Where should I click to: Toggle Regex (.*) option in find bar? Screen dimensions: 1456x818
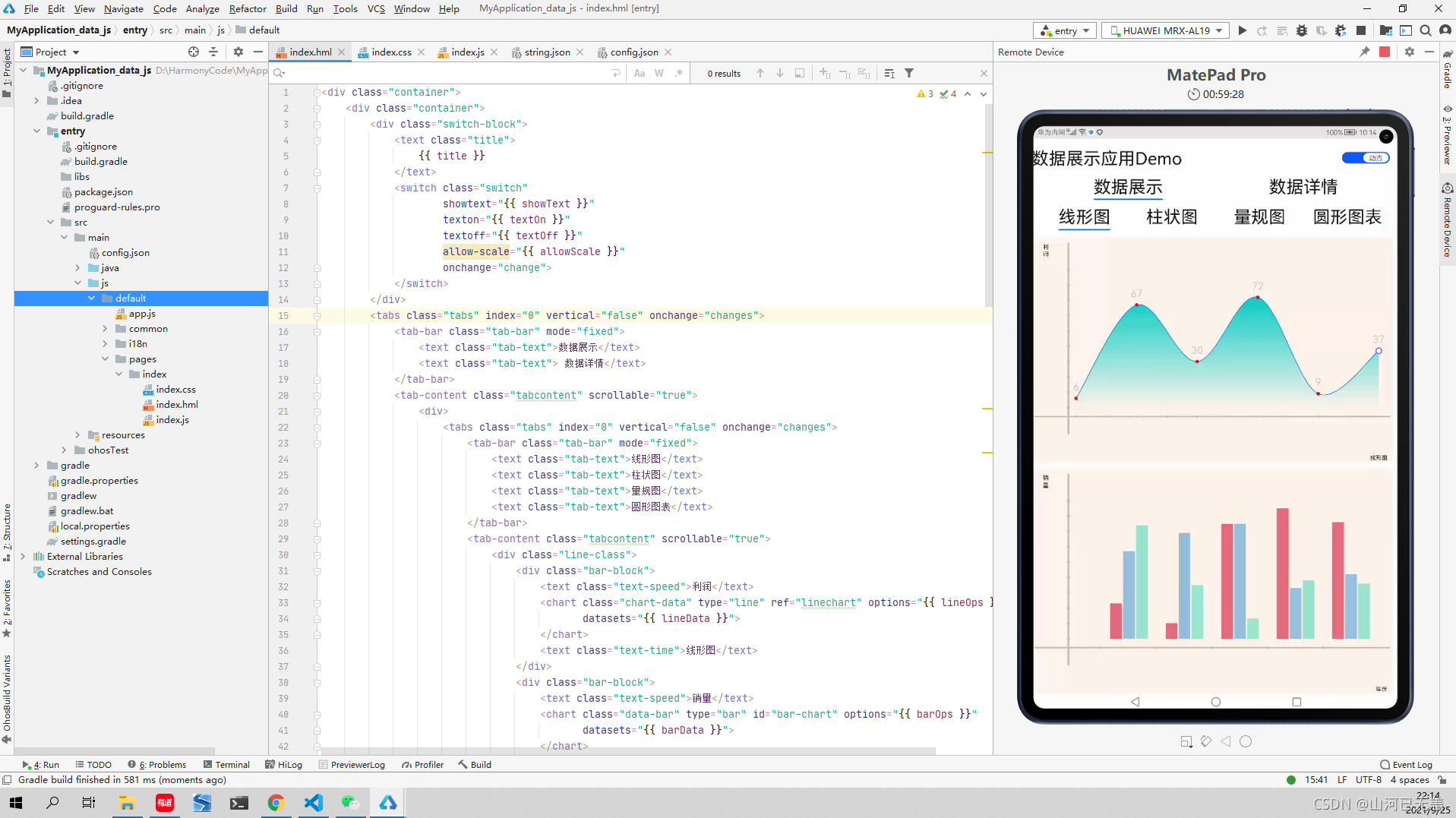679,73
